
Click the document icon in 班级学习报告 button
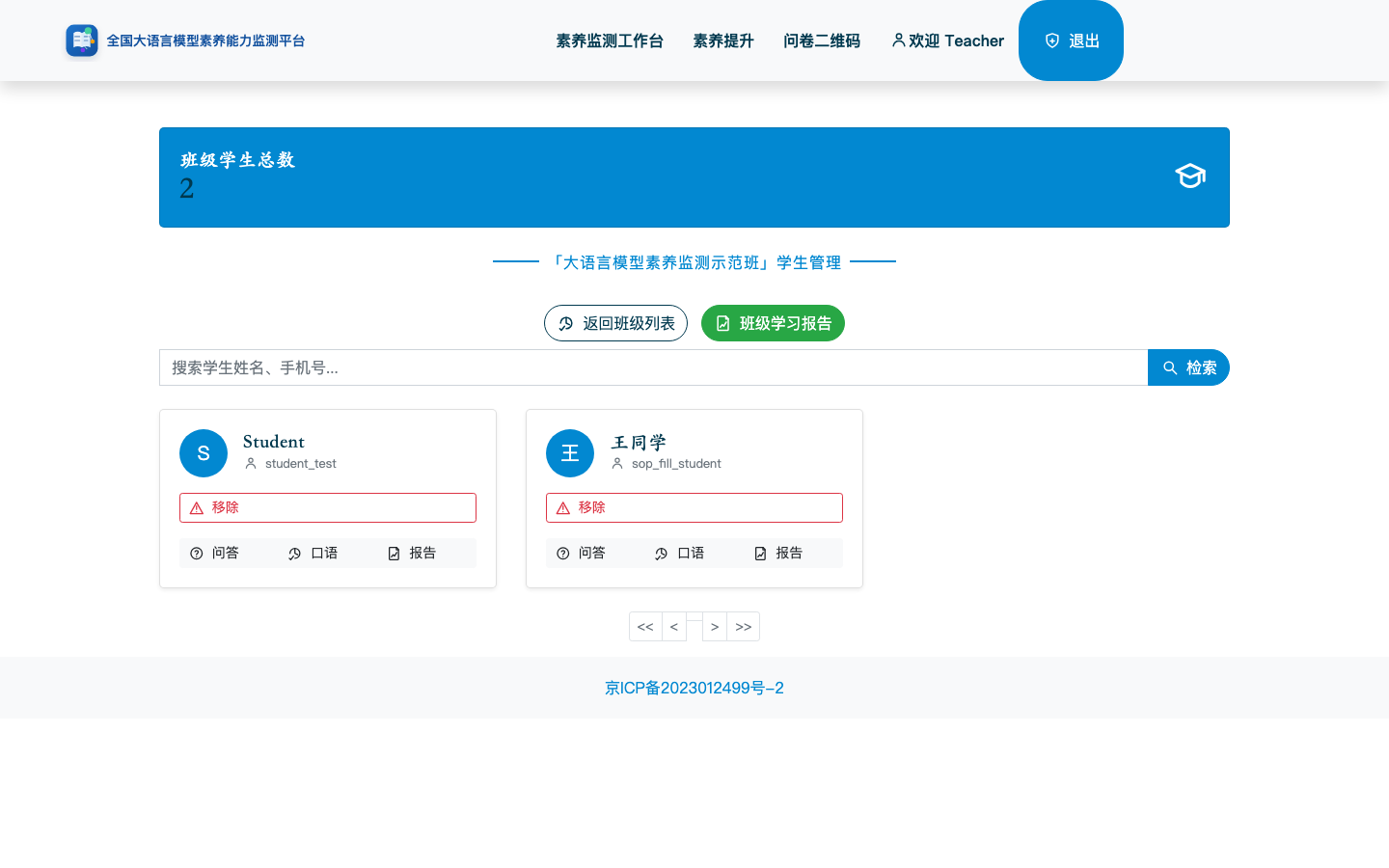722,324
